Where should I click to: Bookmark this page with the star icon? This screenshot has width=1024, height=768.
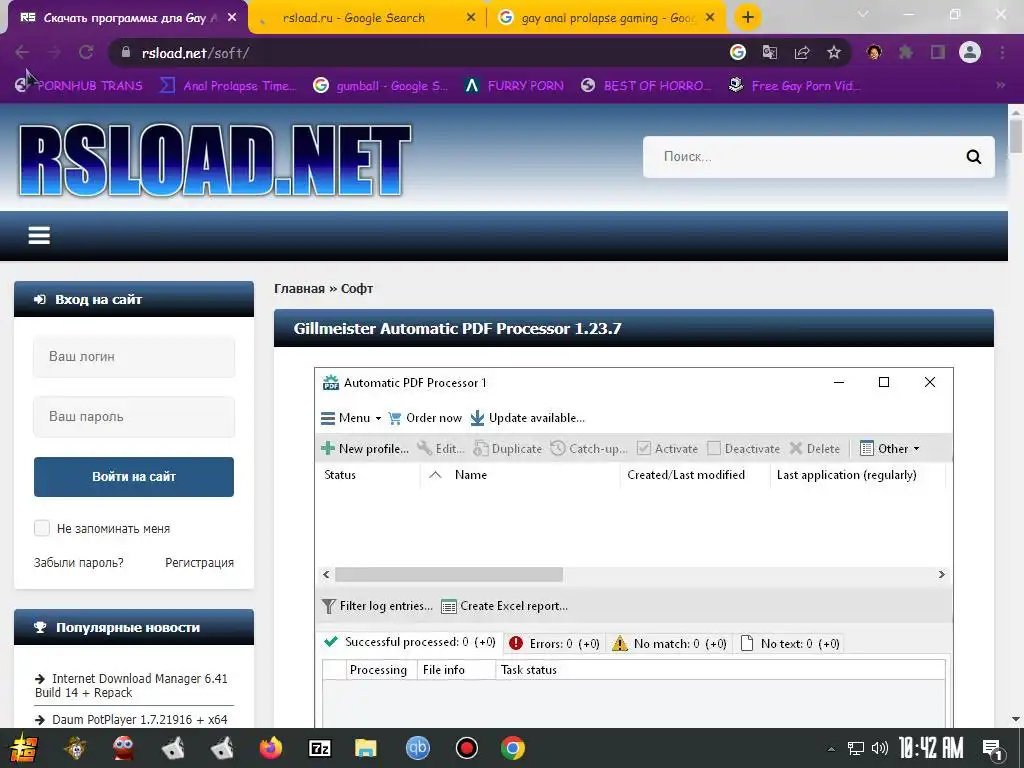click(x=834, y=52)
